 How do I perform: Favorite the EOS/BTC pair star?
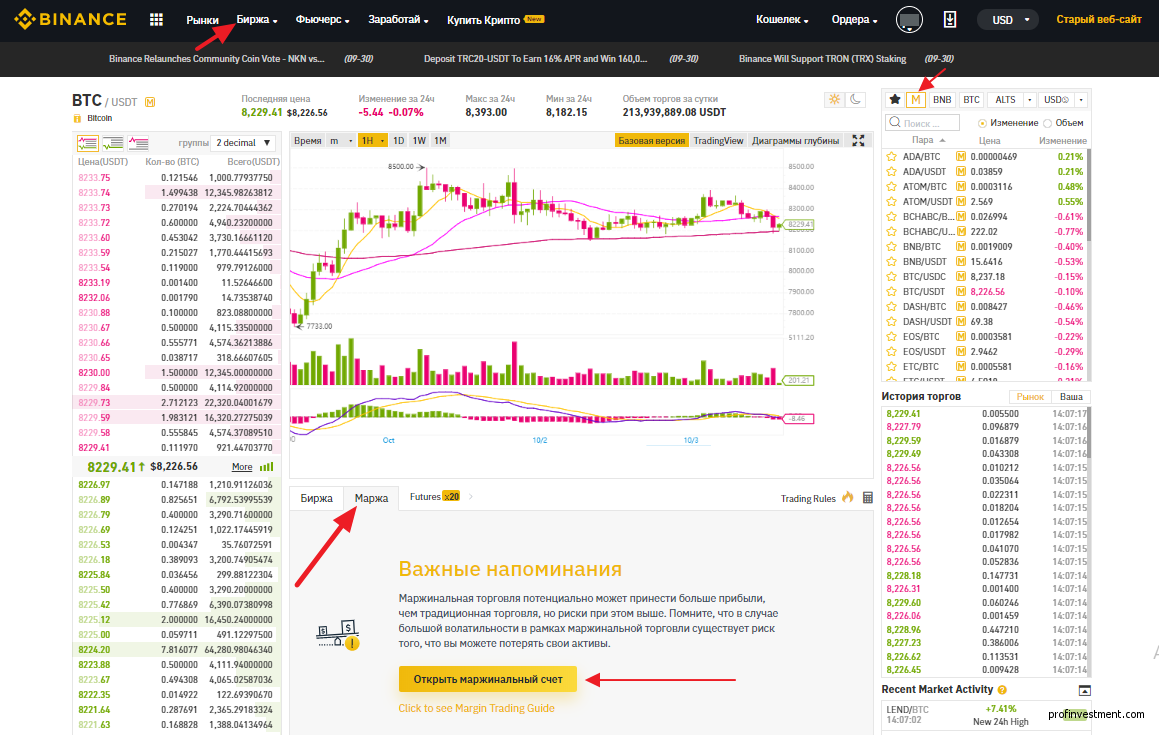coord(891,336)
